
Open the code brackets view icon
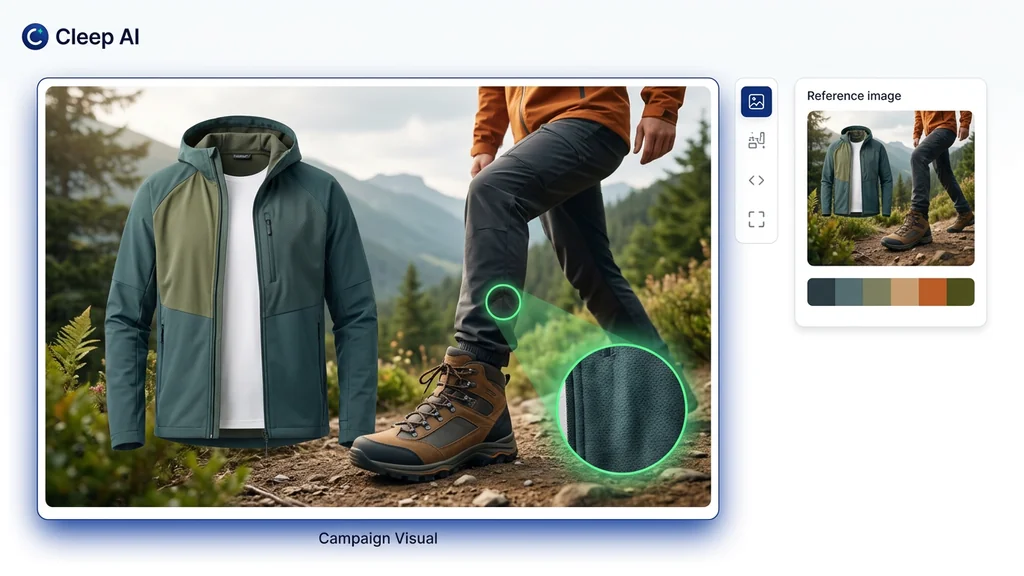(756, 180)
